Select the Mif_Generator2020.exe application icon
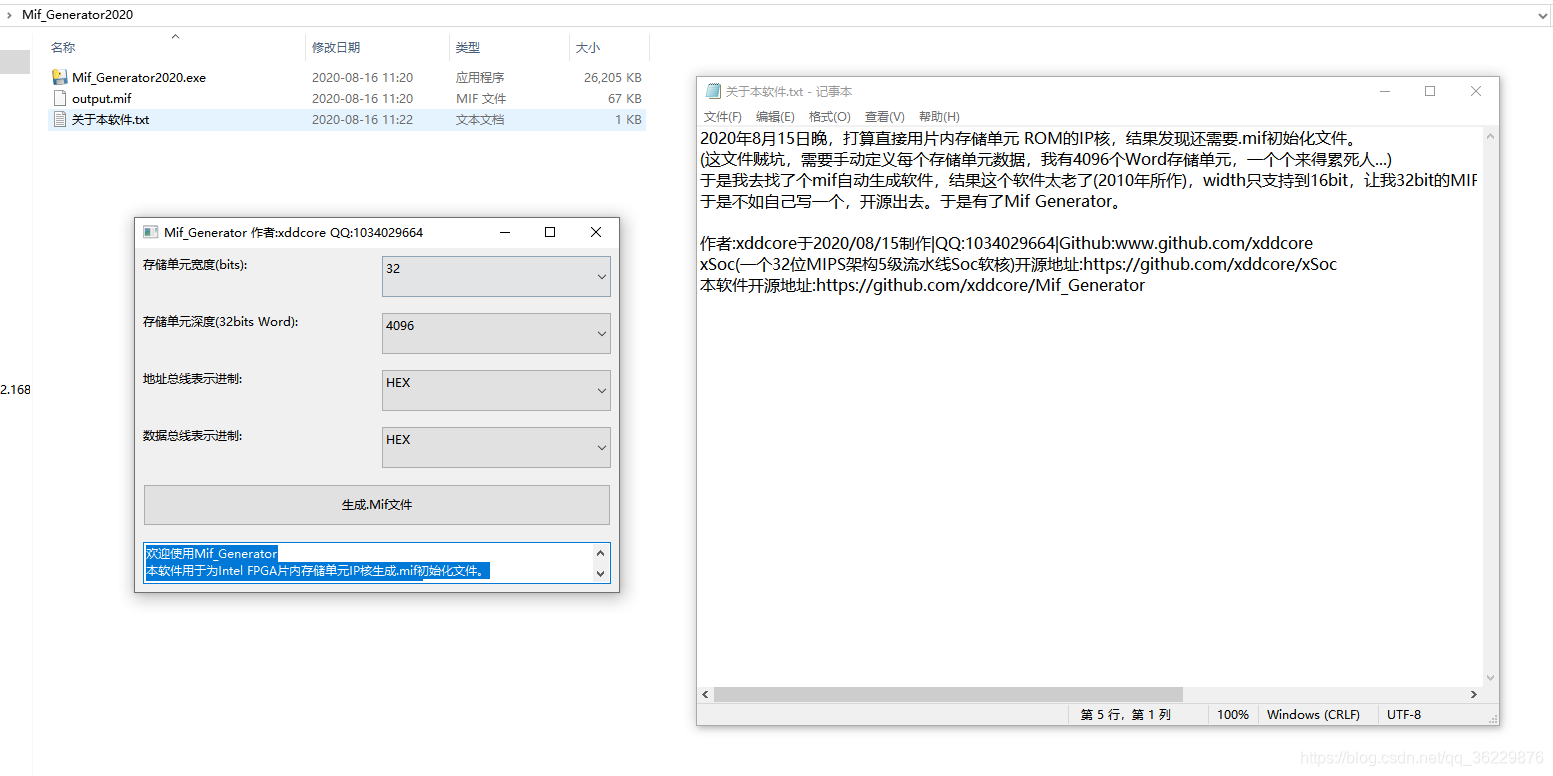Screen dimensions: 1553x776 (60, 77)
